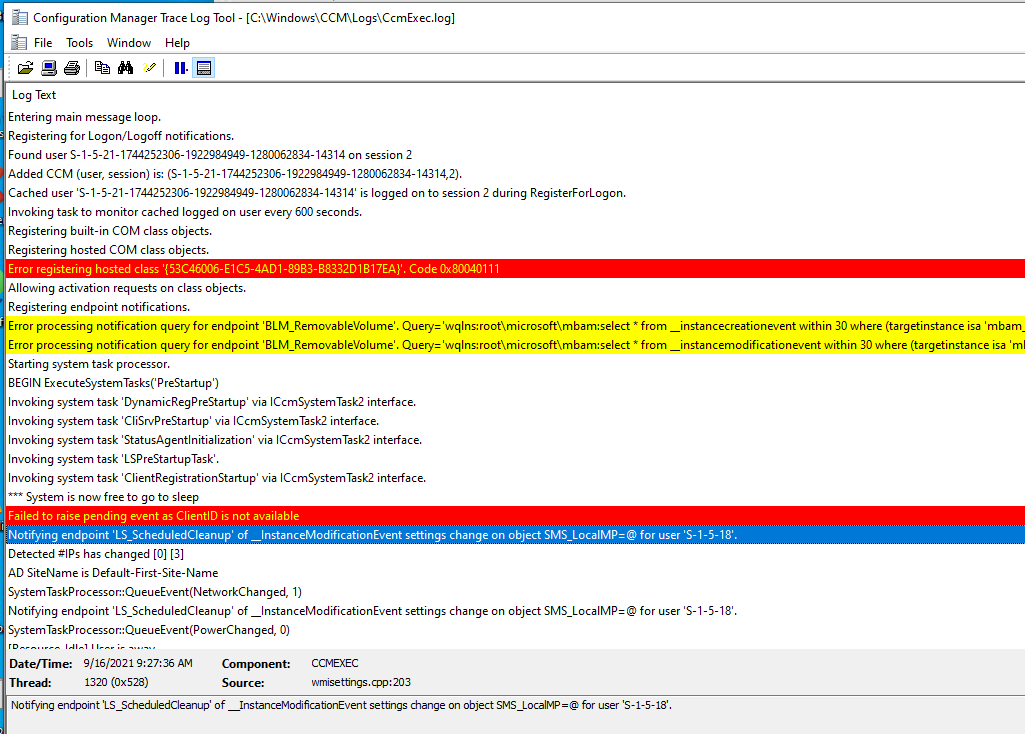Click the blue highlighted LS_ScheduledCleanup row
The width and height of the screenshot is (1025, 734).
coord(515,535)
